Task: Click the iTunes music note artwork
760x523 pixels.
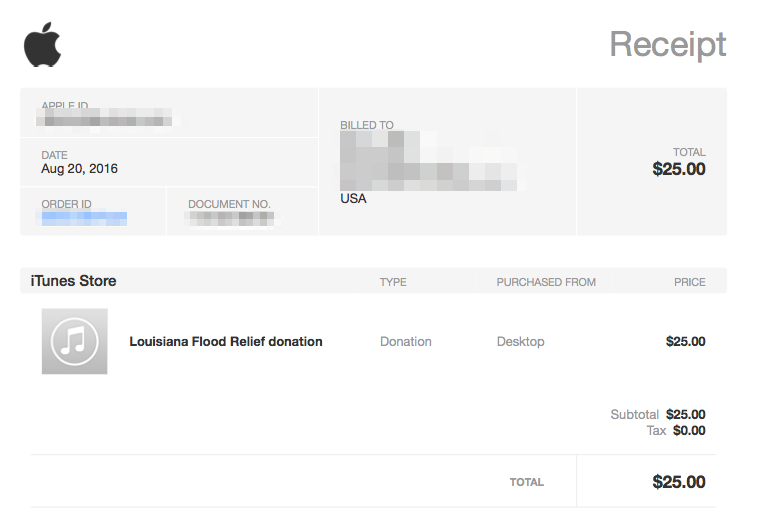Action: [75, 341]
